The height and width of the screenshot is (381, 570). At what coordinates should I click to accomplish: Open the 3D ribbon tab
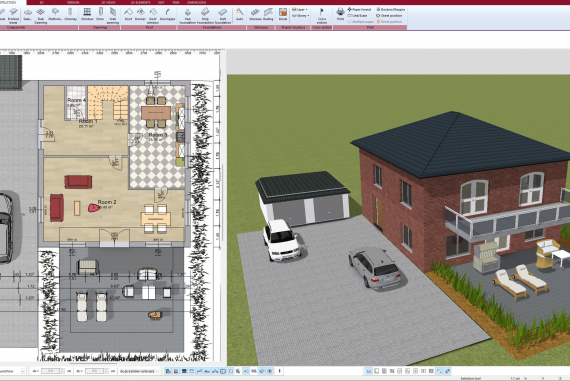pos(41,2)
